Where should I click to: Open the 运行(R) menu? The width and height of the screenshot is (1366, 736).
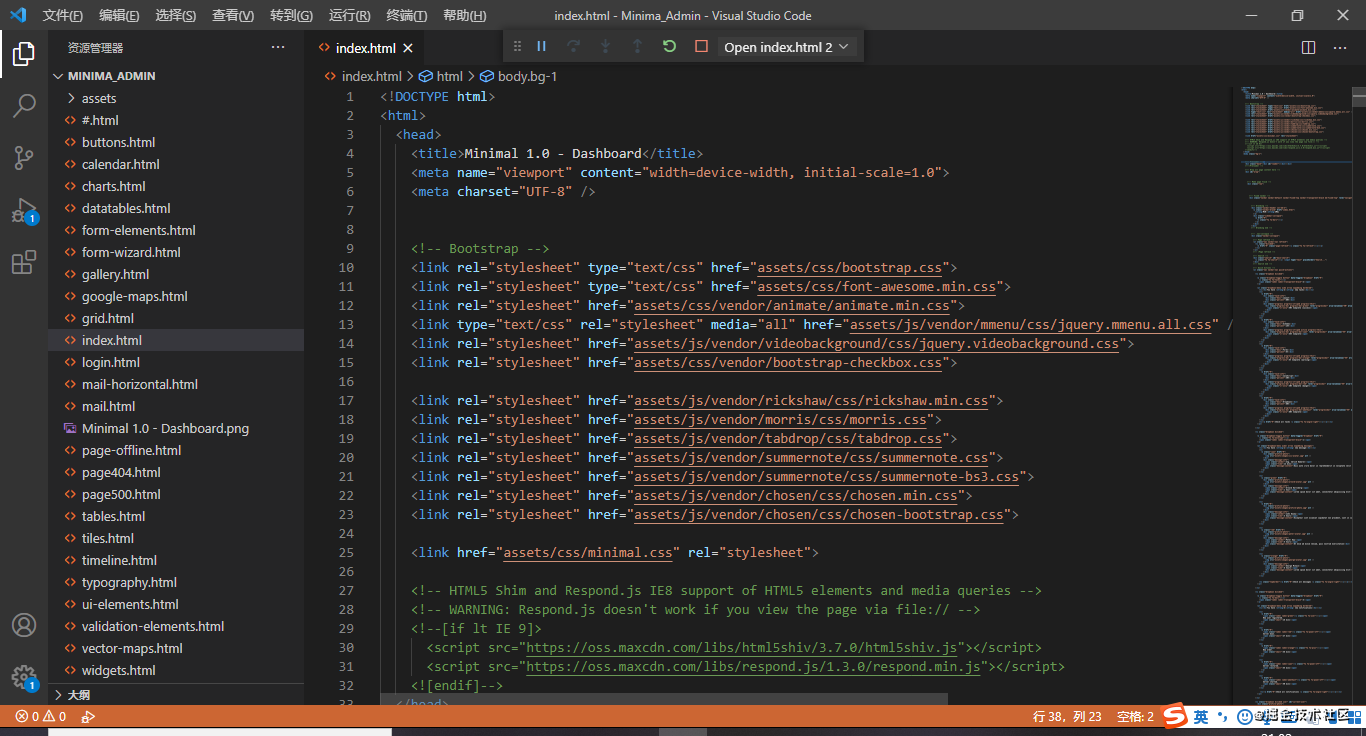349,15
